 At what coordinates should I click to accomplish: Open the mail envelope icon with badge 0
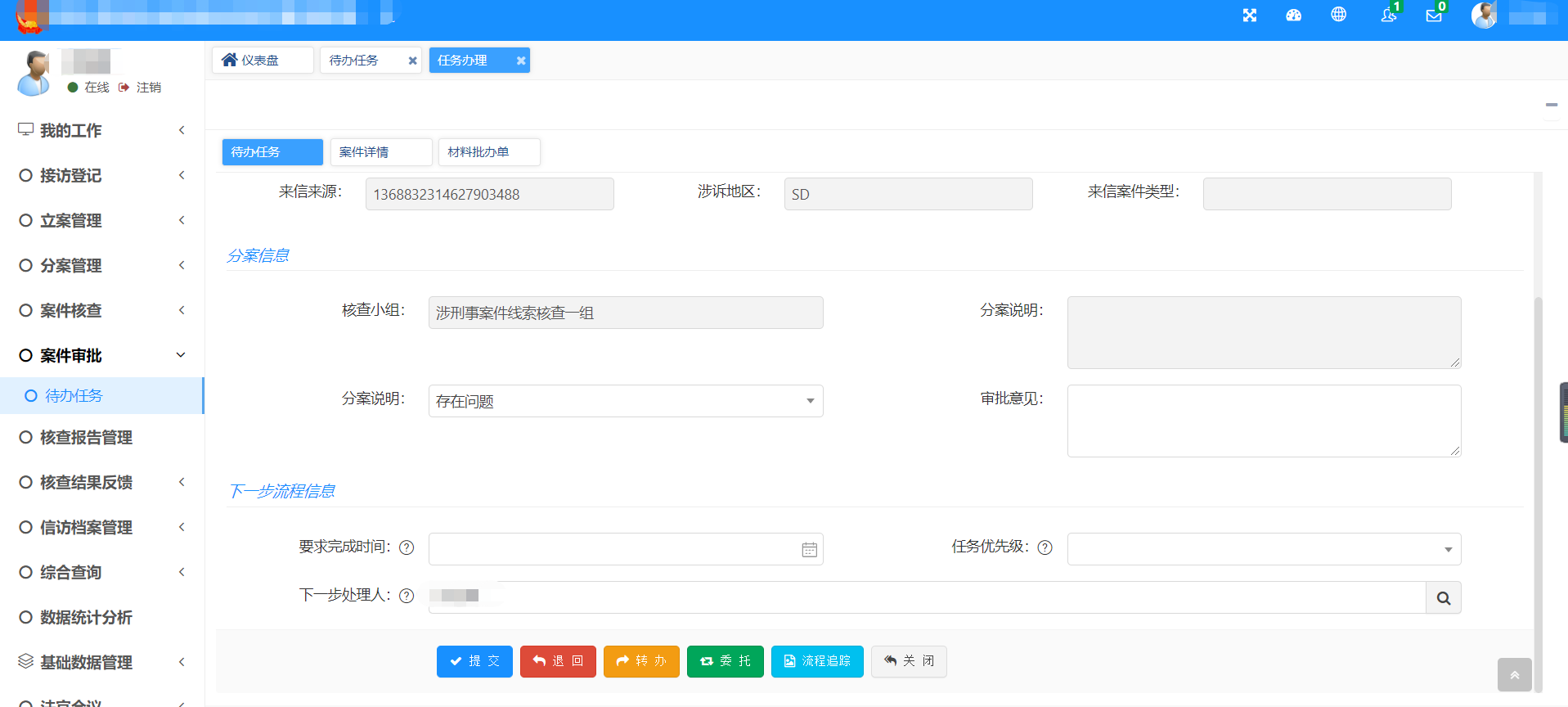click(1434, 15)
